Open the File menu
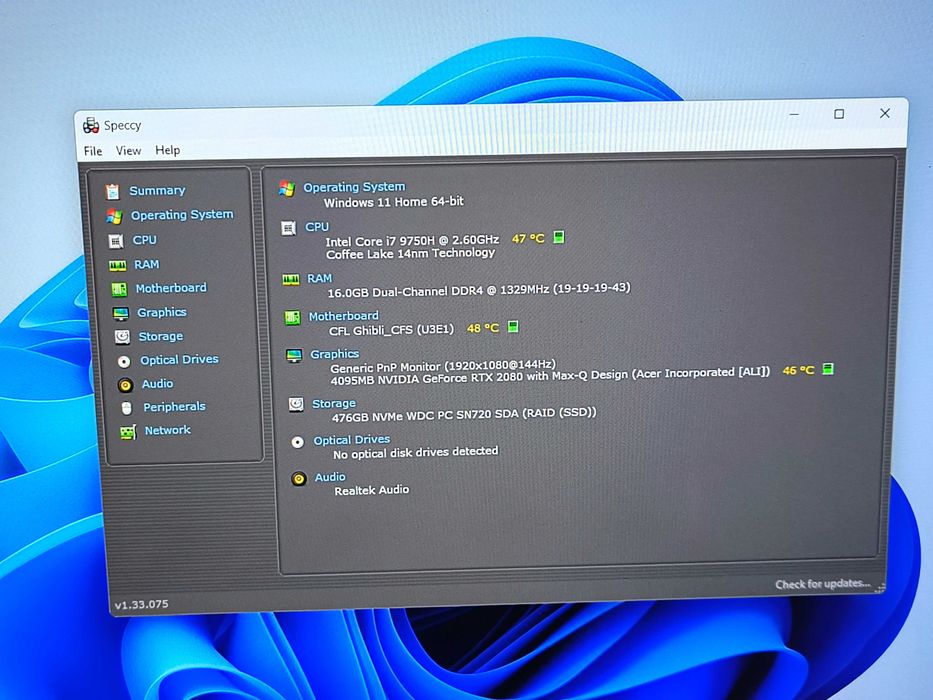The image size is (933, 700). pyautogui.click(x=93, y=151)
